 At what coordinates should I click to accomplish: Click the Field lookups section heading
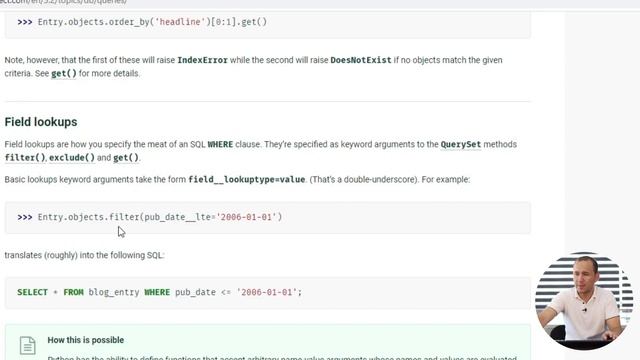point(41,122)
